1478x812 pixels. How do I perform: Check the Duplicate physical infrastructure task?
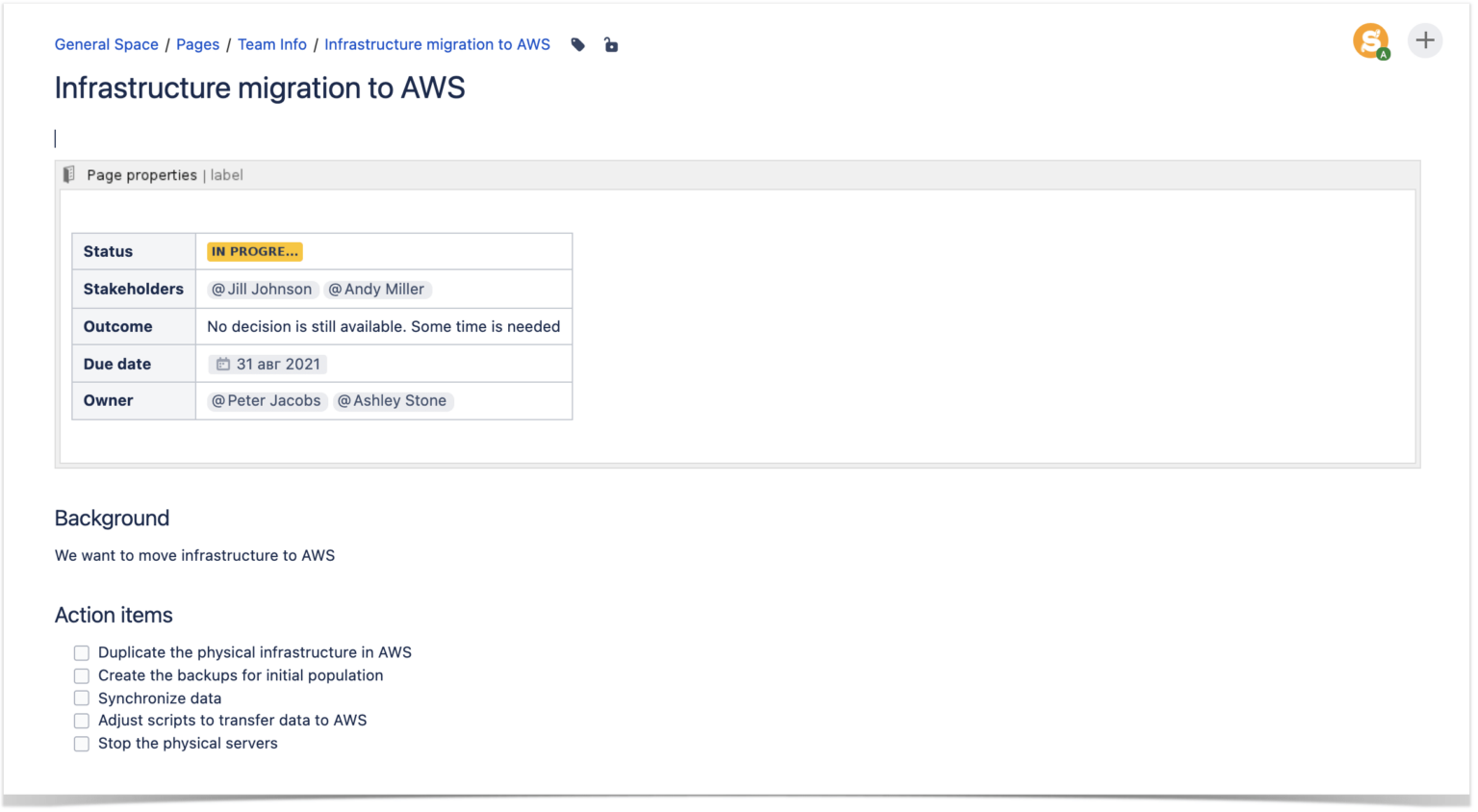coord(82,652)
